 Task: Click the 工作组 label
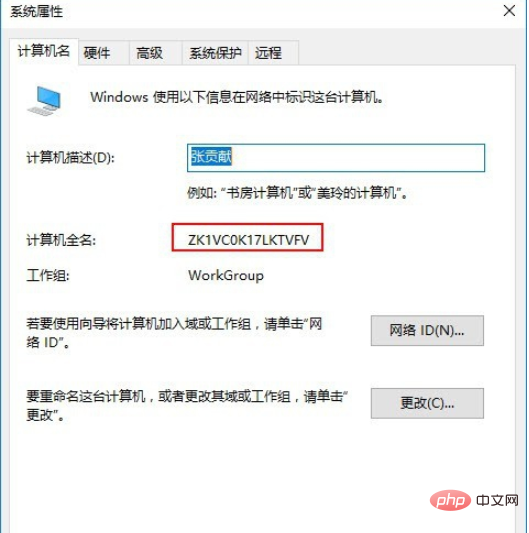click(48, 275)
